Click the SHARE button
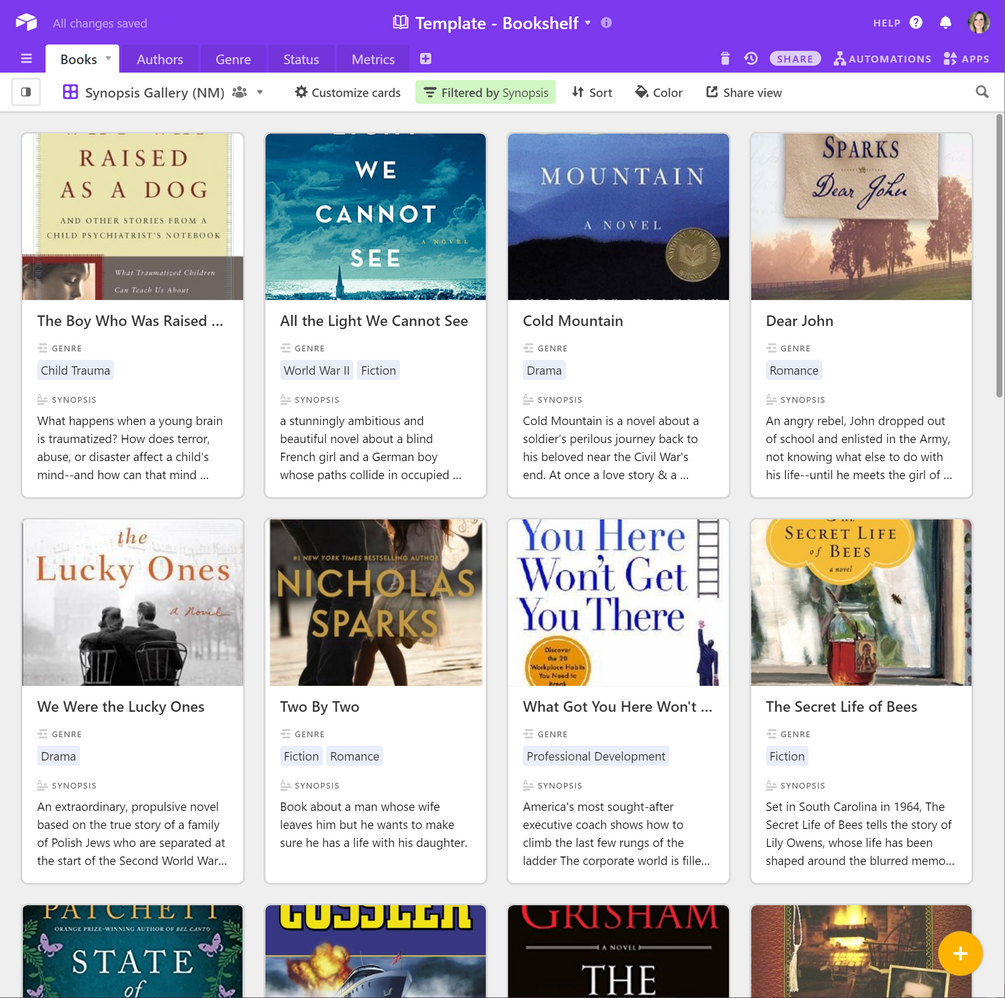The width and height of the screenshot is (1005, 998). (795, 59)
